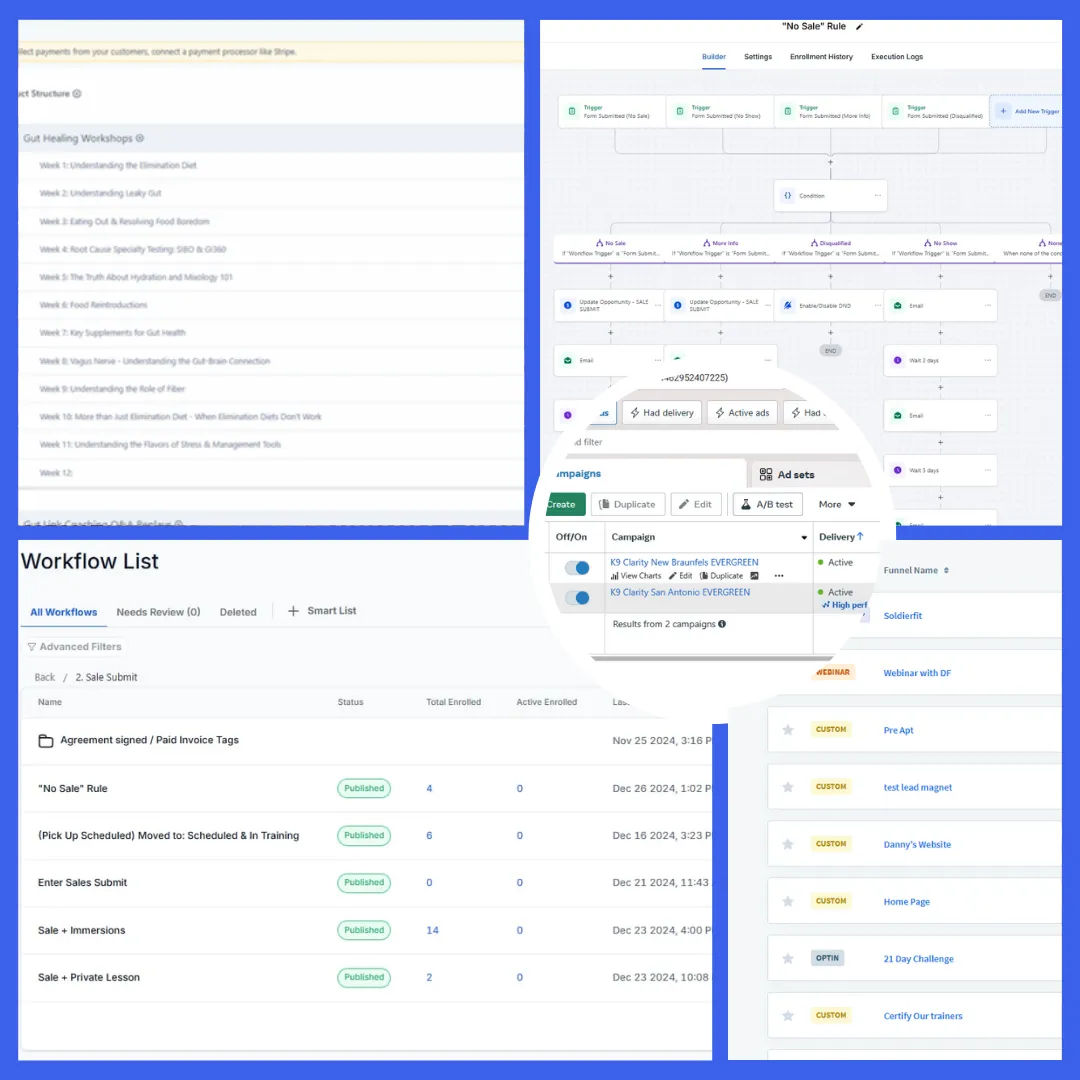The width and height of the screenshot is (1080, 1080).
Task: Click the plus icon next to Smart List
Action: pos(293,611)
